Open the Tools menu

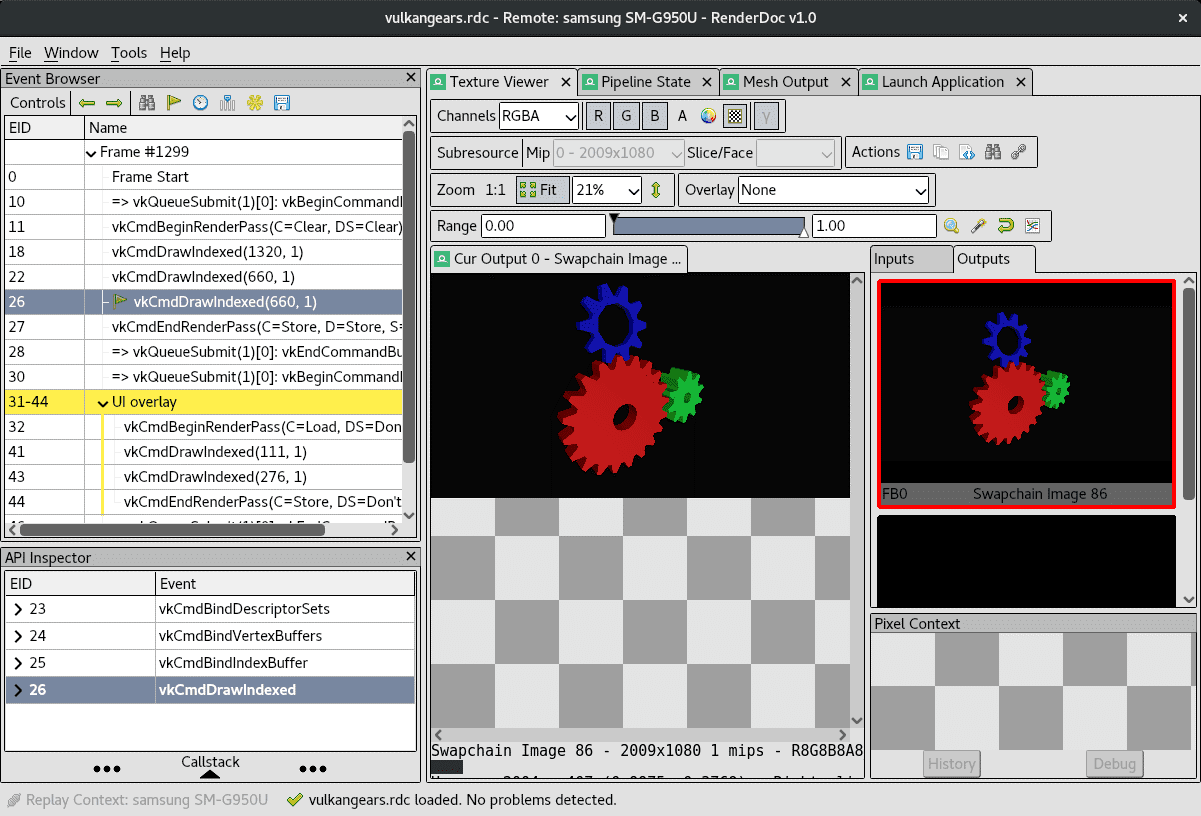point(128,53)
